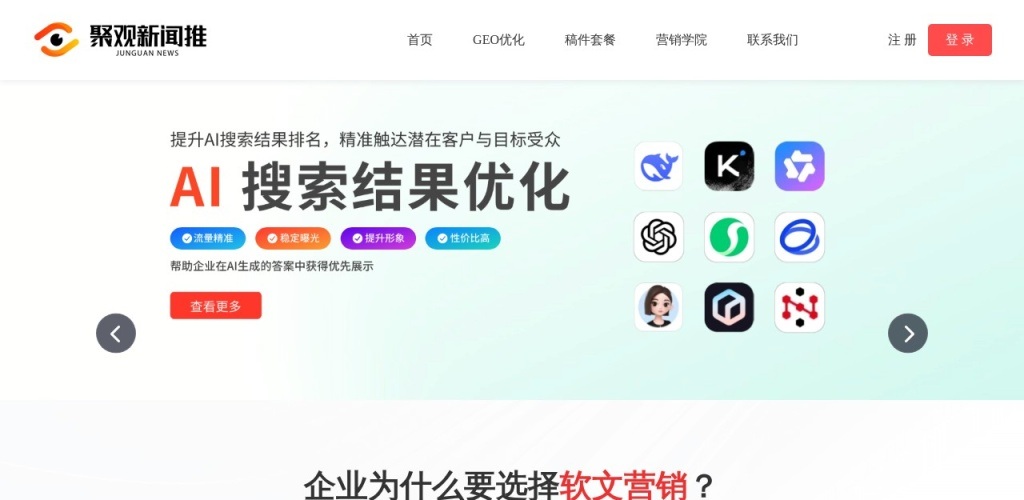
Task: Click the green swirl S app icon
Action: (x=729, y=237)
